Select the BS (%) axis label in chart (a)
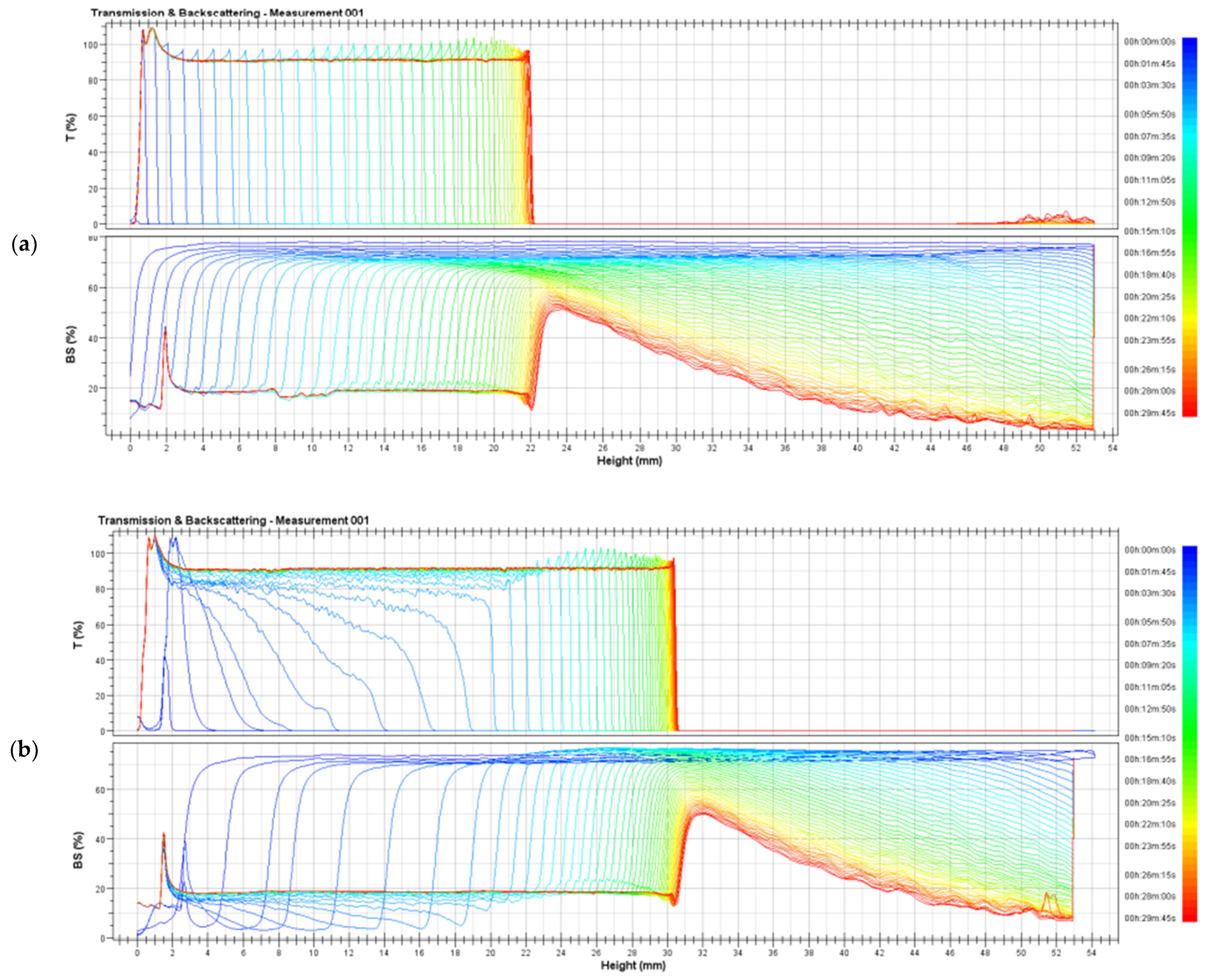Screen dimensions: 1208x980 click(71, 344)
